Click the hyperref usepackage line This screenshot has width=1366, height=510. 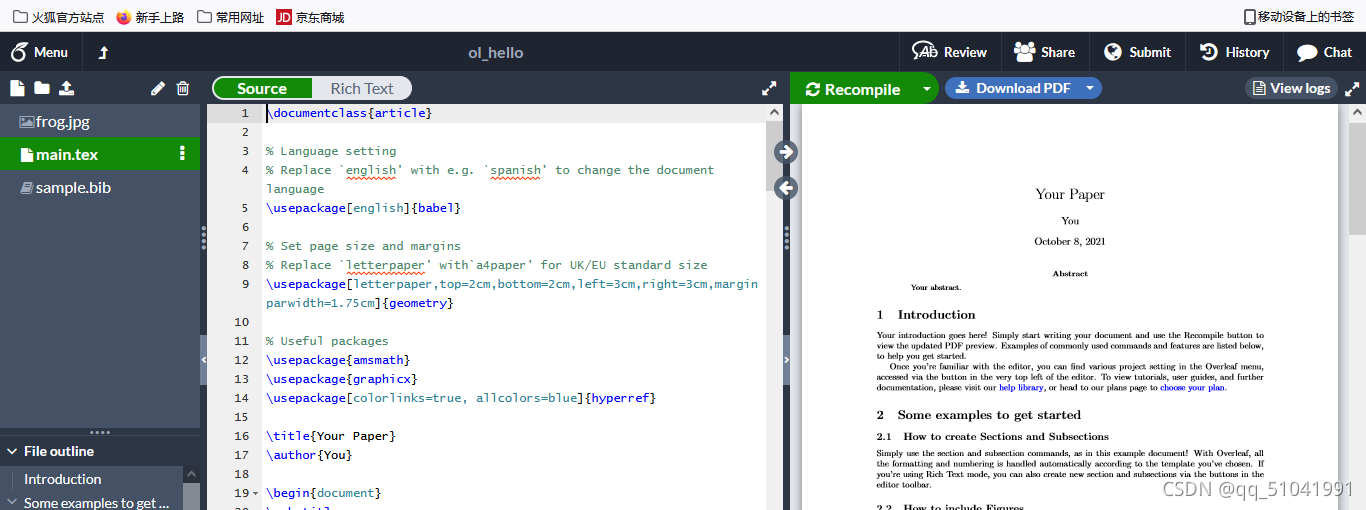461,398
